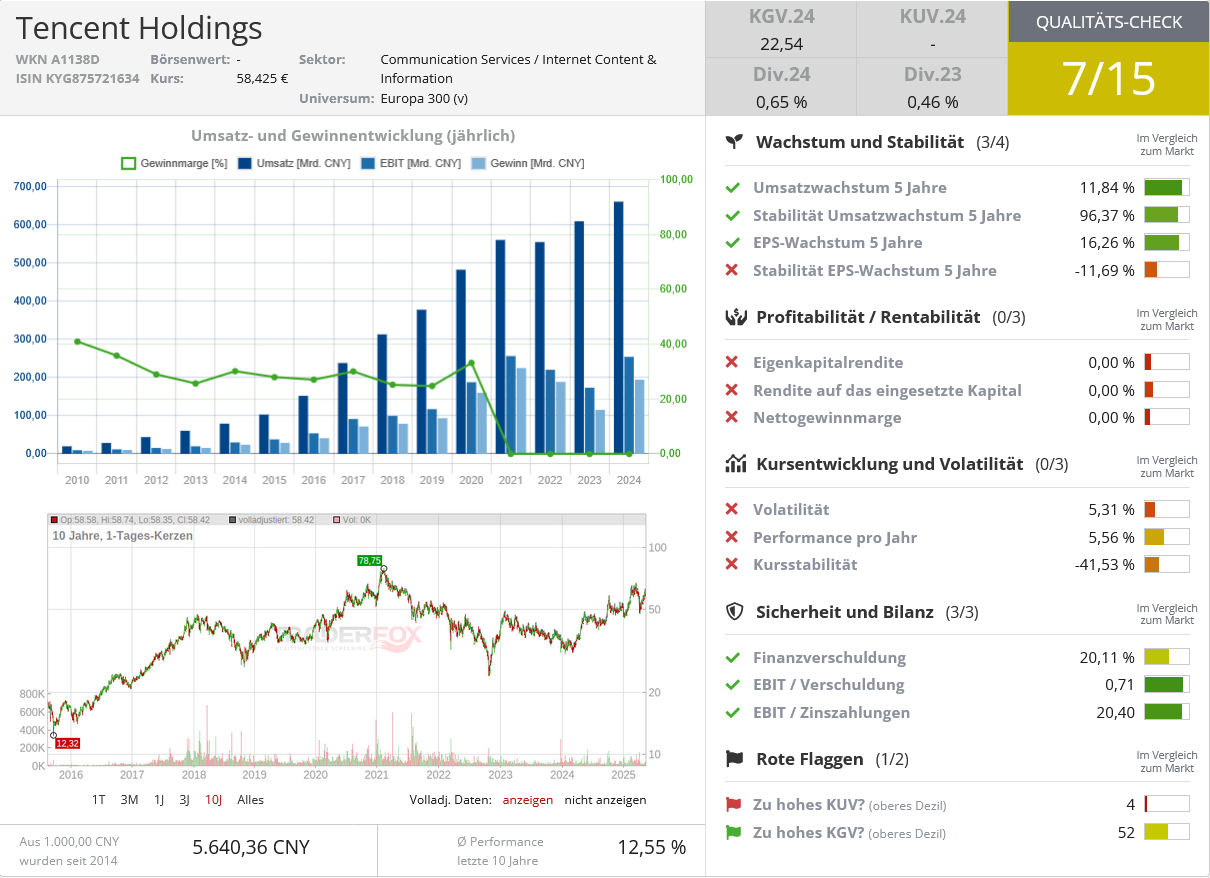Click the Umsatz- und Gewinnentwicklung (jährlich) chart title
The image size is (1210, 878).
[353, 135]
